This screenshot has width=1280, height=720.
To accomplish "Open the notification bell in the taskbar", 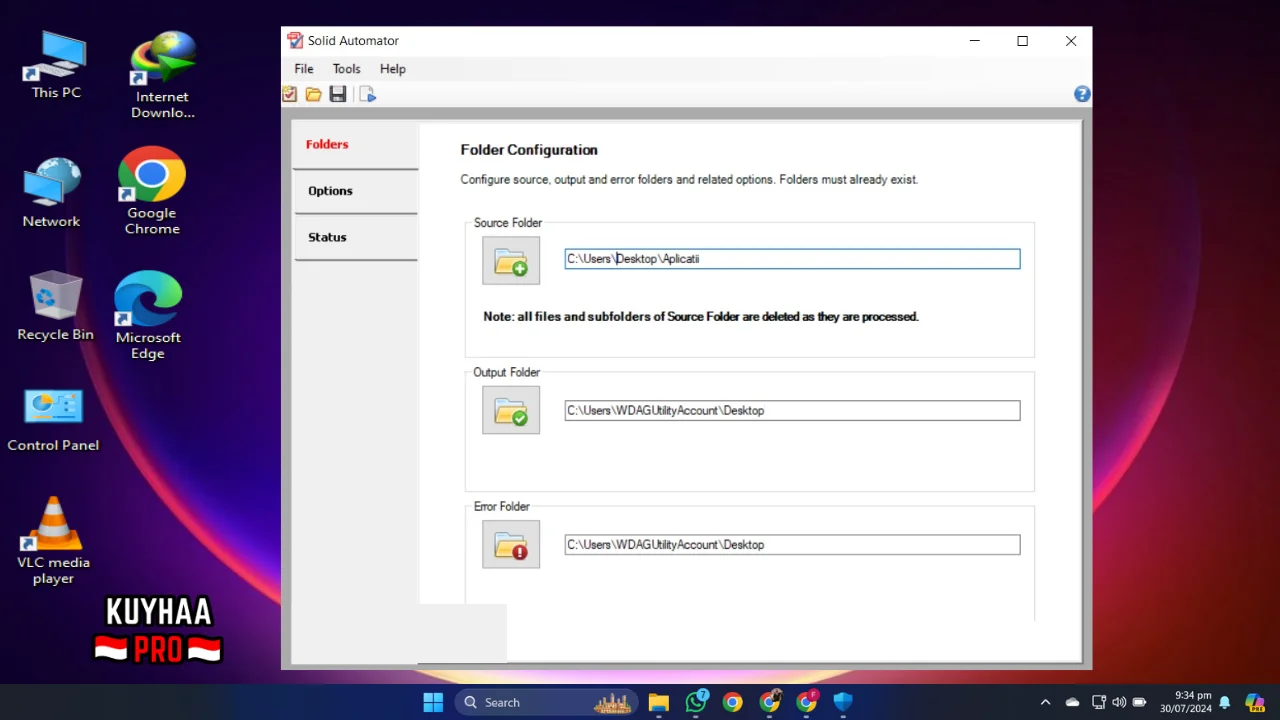I will 1224,702.
